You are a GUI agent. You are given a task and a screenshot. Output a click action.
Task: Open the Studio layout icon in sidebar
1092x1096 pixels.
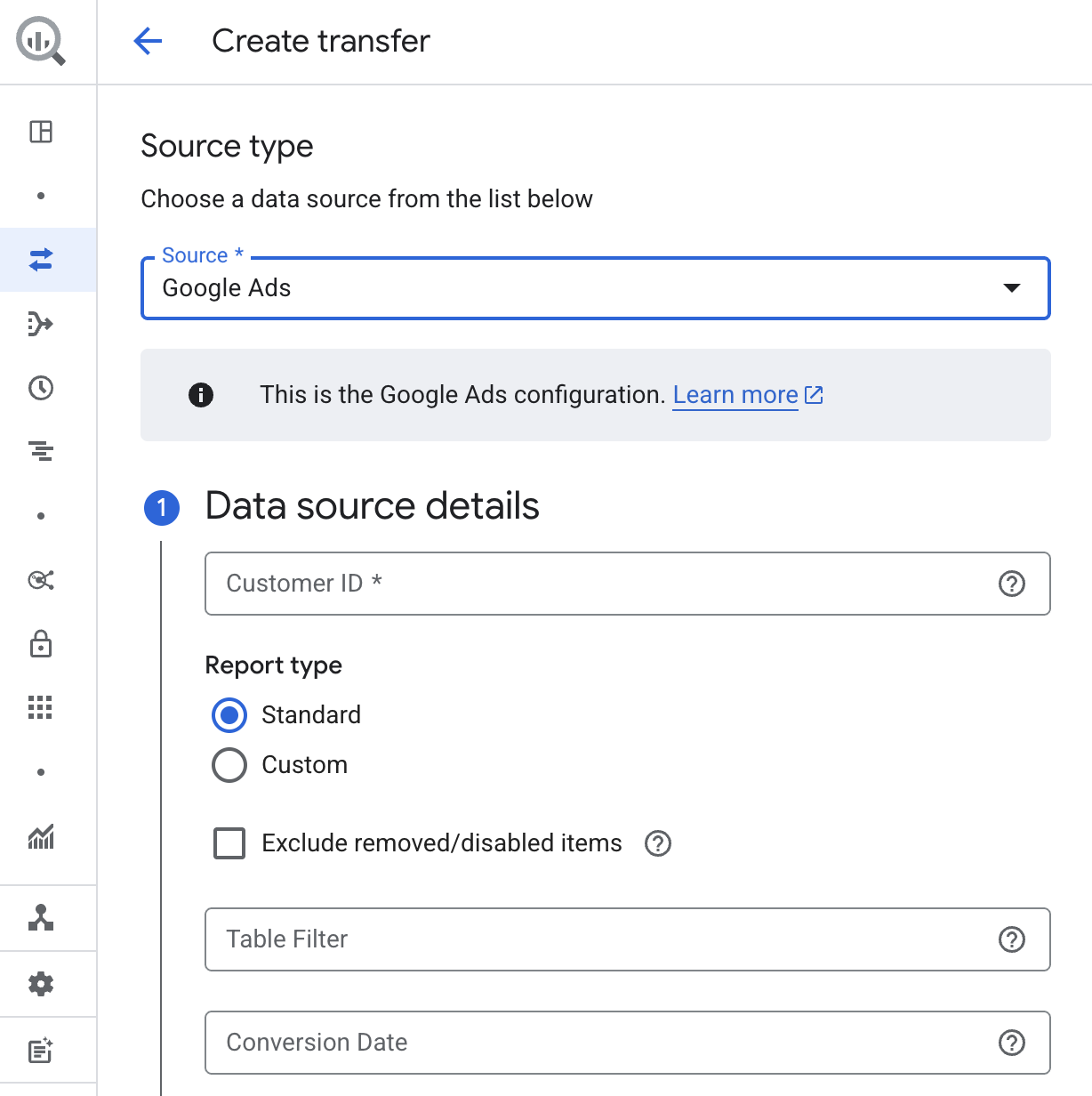pyautogui.click(x=41, y=132)
